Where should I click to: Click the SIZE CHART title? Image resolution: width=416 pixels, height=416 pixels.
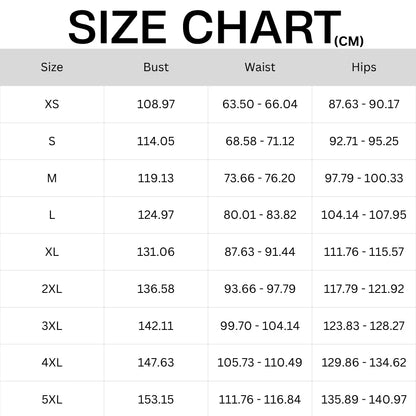pyautogui.click(x=204, y=27)
